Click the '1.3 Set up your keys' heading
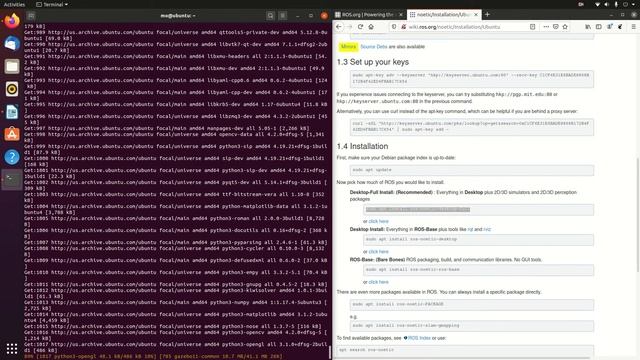640x360 pixels. [373, 62]
